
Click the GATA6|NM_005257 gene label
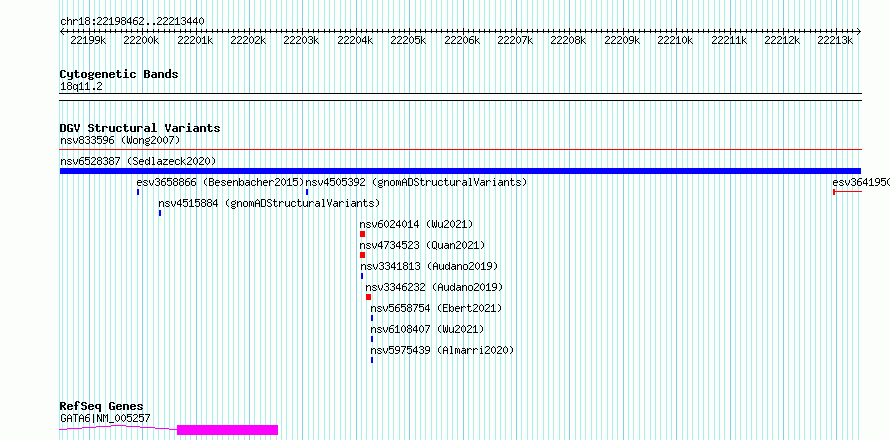pos(105,418)
